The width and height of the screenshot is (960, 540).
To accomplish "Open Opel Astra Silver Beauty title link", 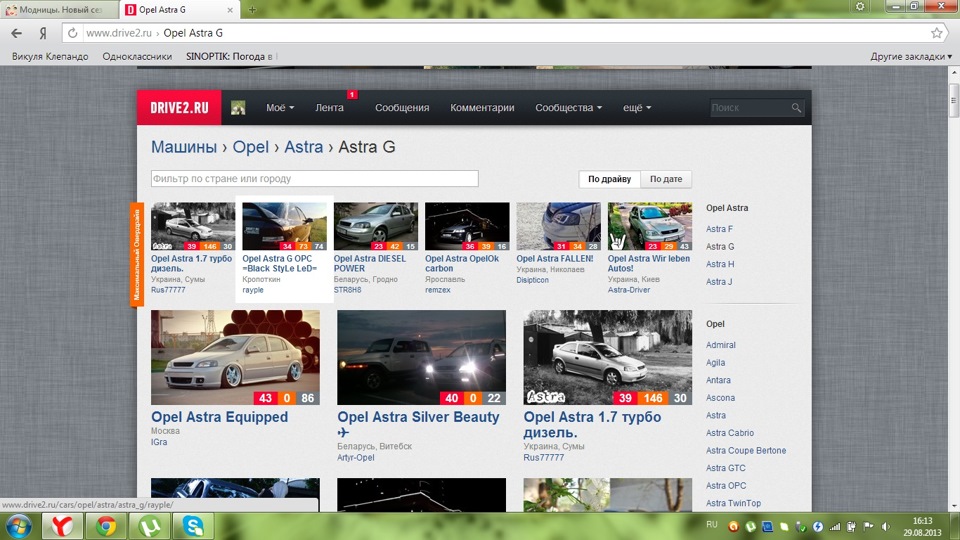I will coord(418,424).
